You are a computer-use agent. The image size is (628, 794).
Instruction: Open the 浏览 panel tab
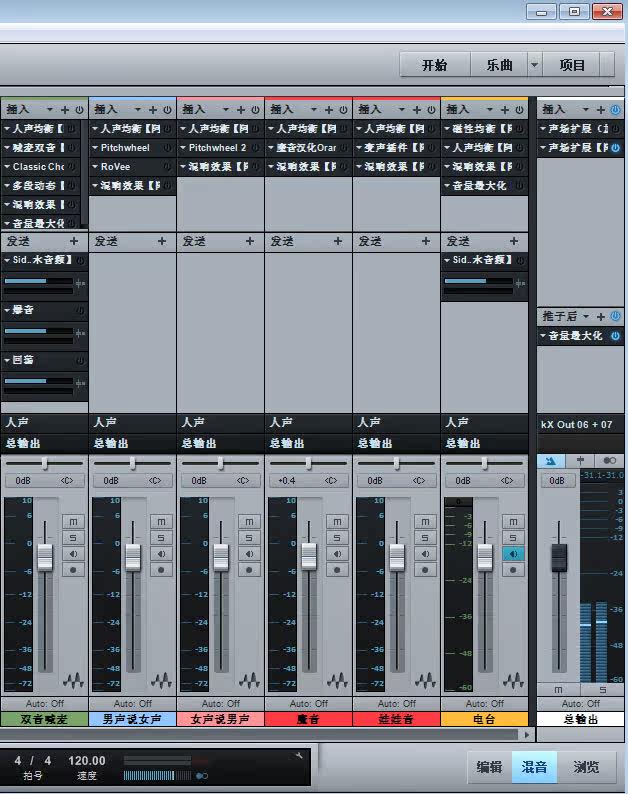coord(586,767)
